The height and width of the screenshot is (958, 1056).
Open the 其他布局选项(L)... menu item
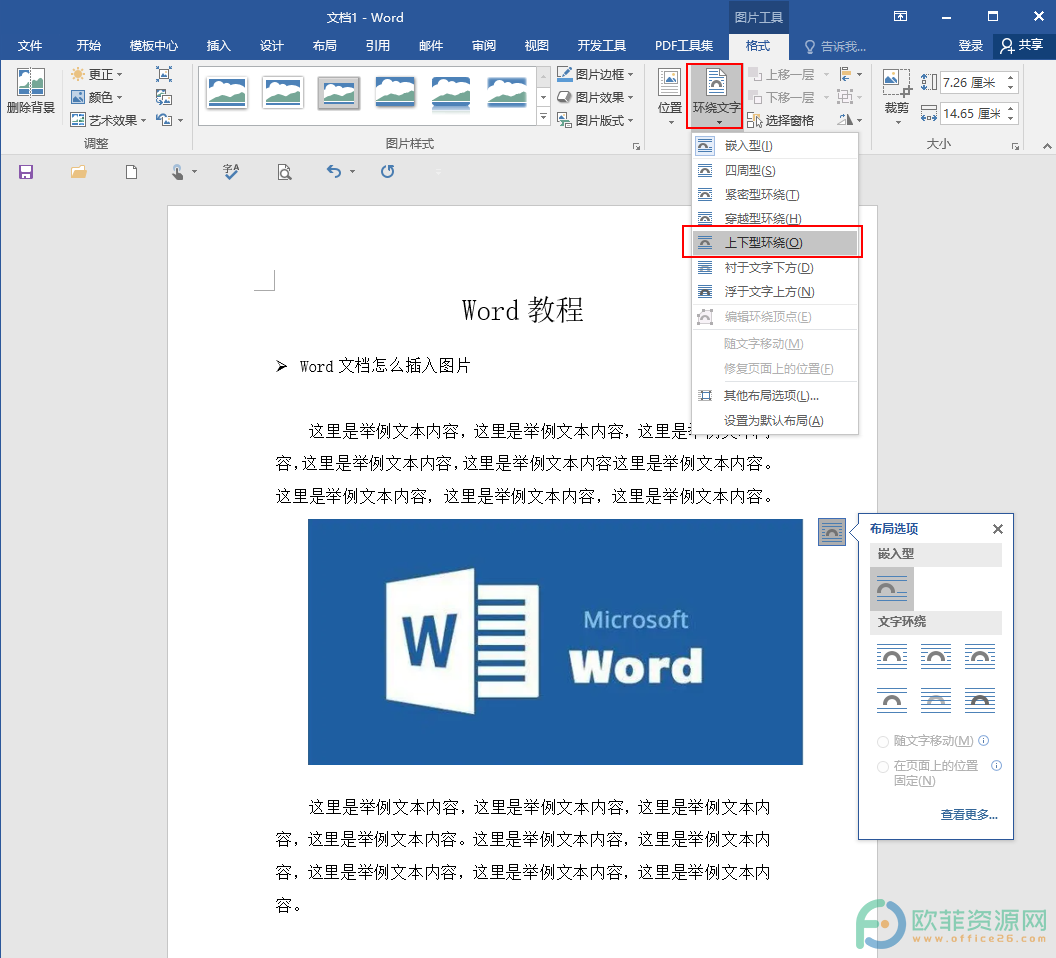775,395
